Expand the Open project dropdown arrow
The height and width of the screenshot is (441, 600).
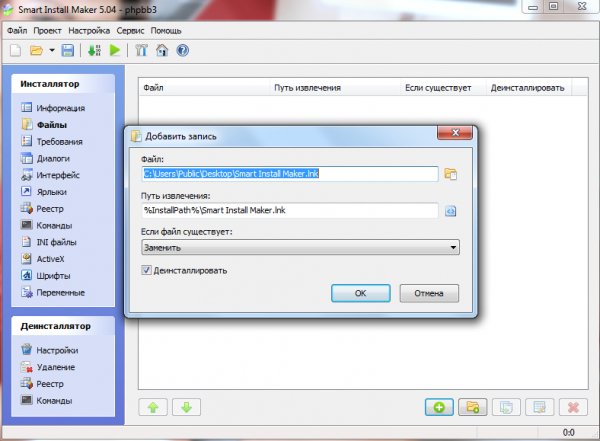52,50
